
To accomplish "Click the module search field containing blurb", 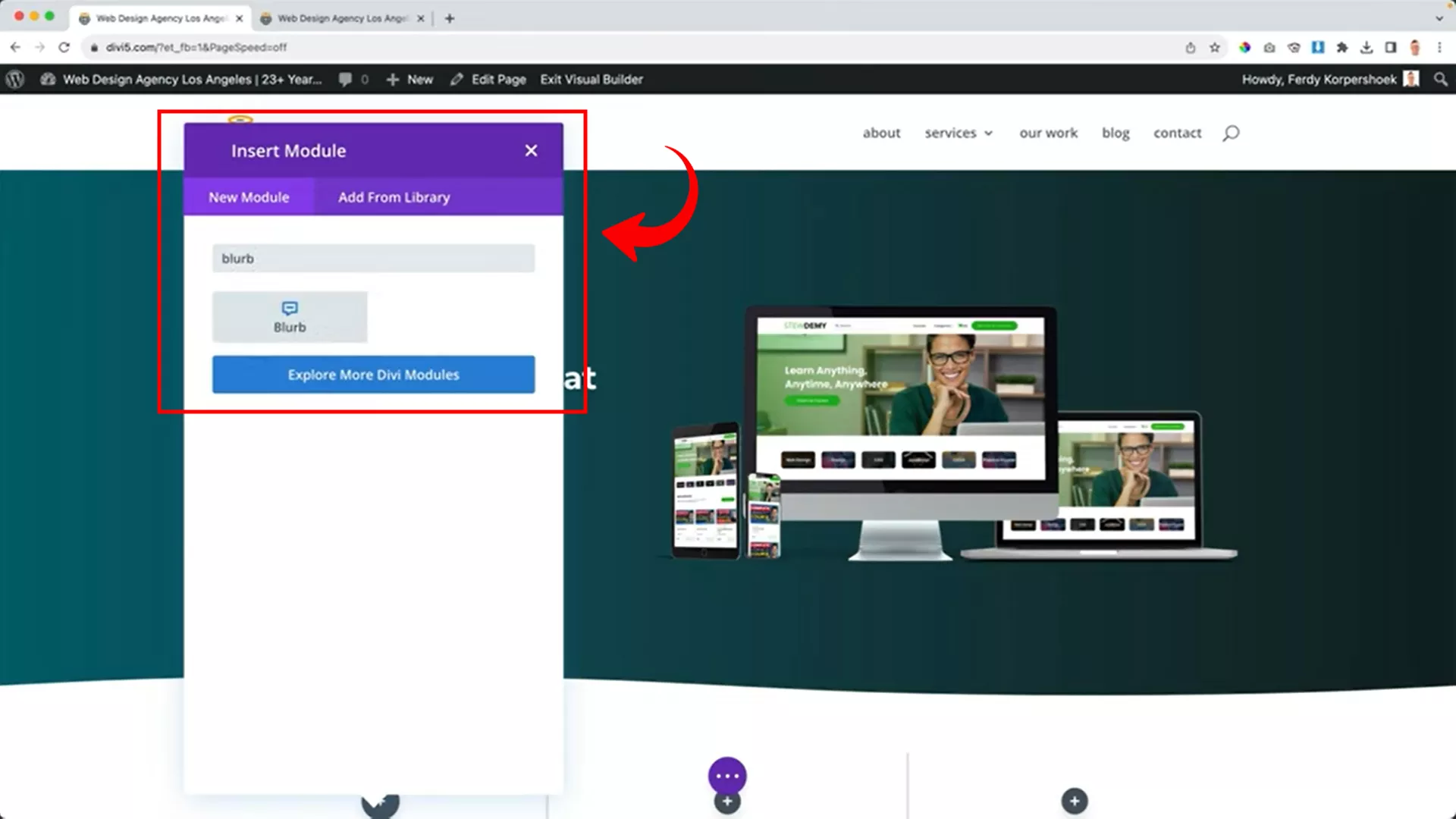I will (373, 258).
